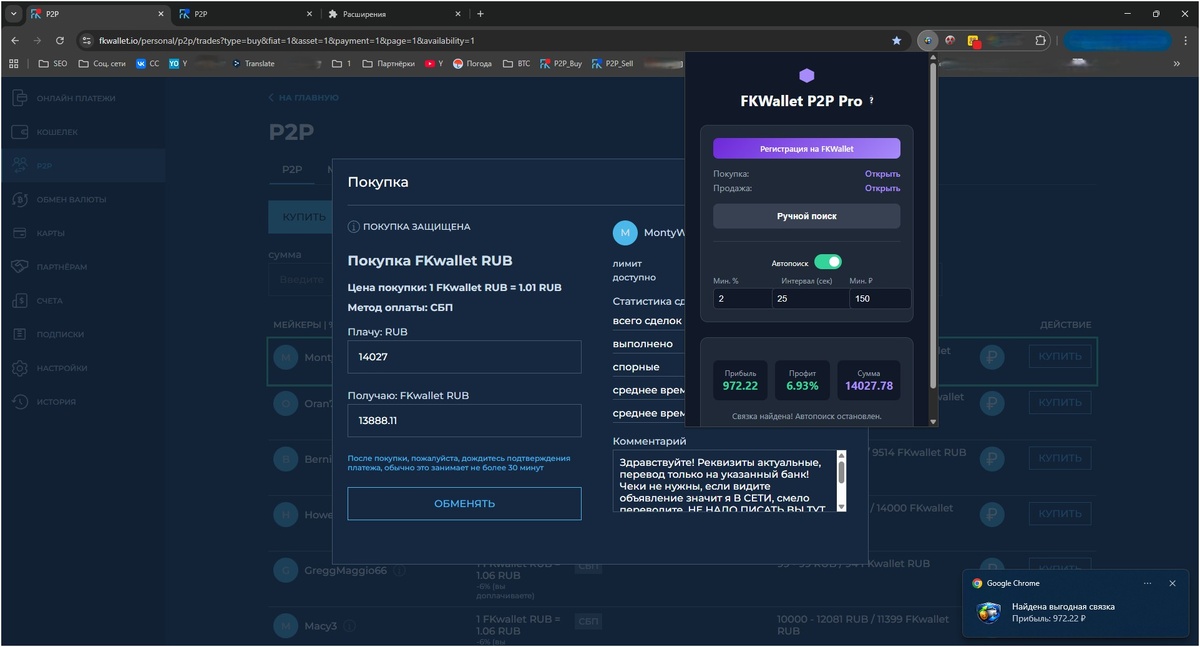Click the КУПИТЬ tab button on the page

(304, 217)
